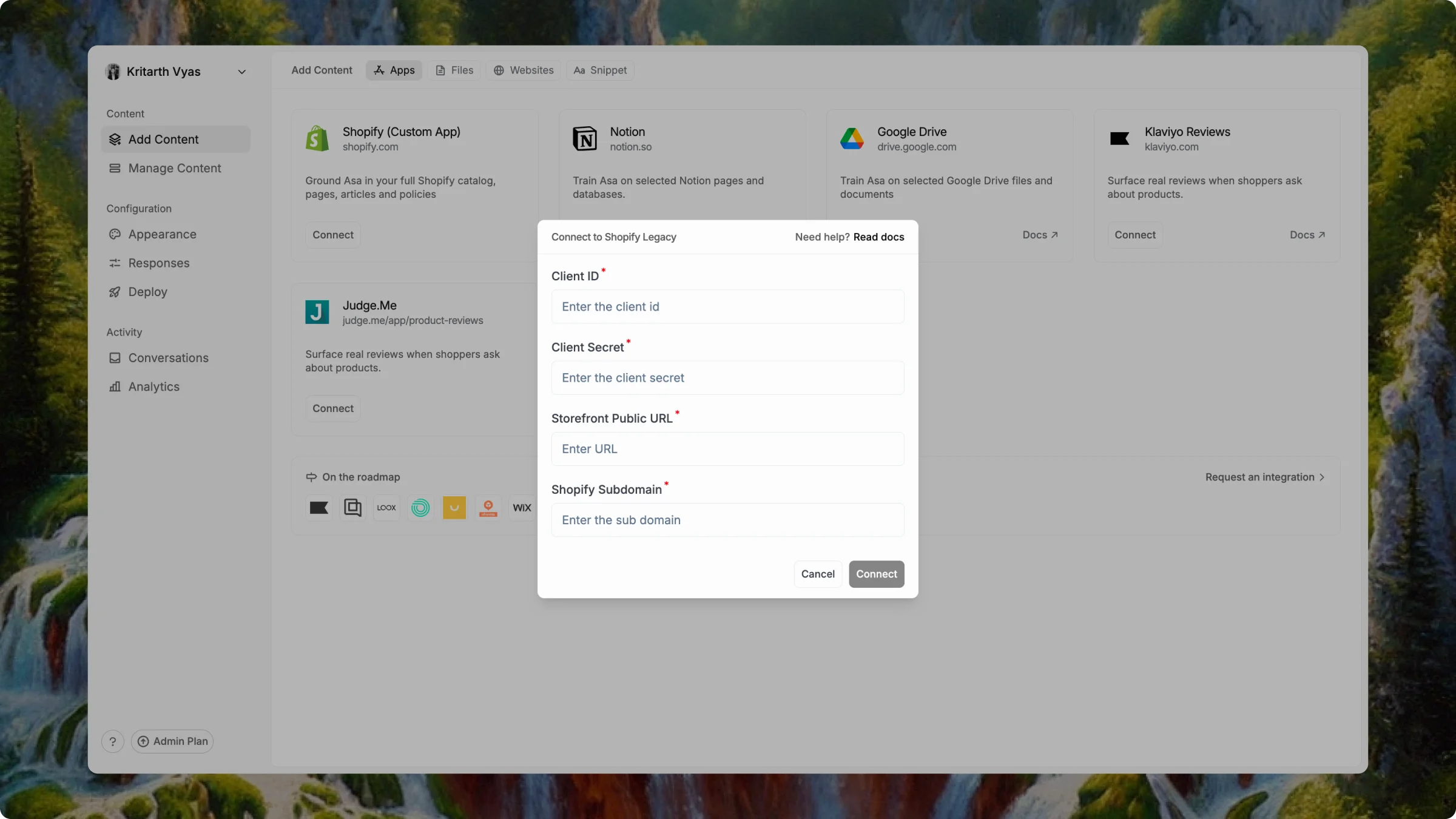The image size is (1456, 819).
Task: Click Request an integration link
Action: pos(1265,477)
